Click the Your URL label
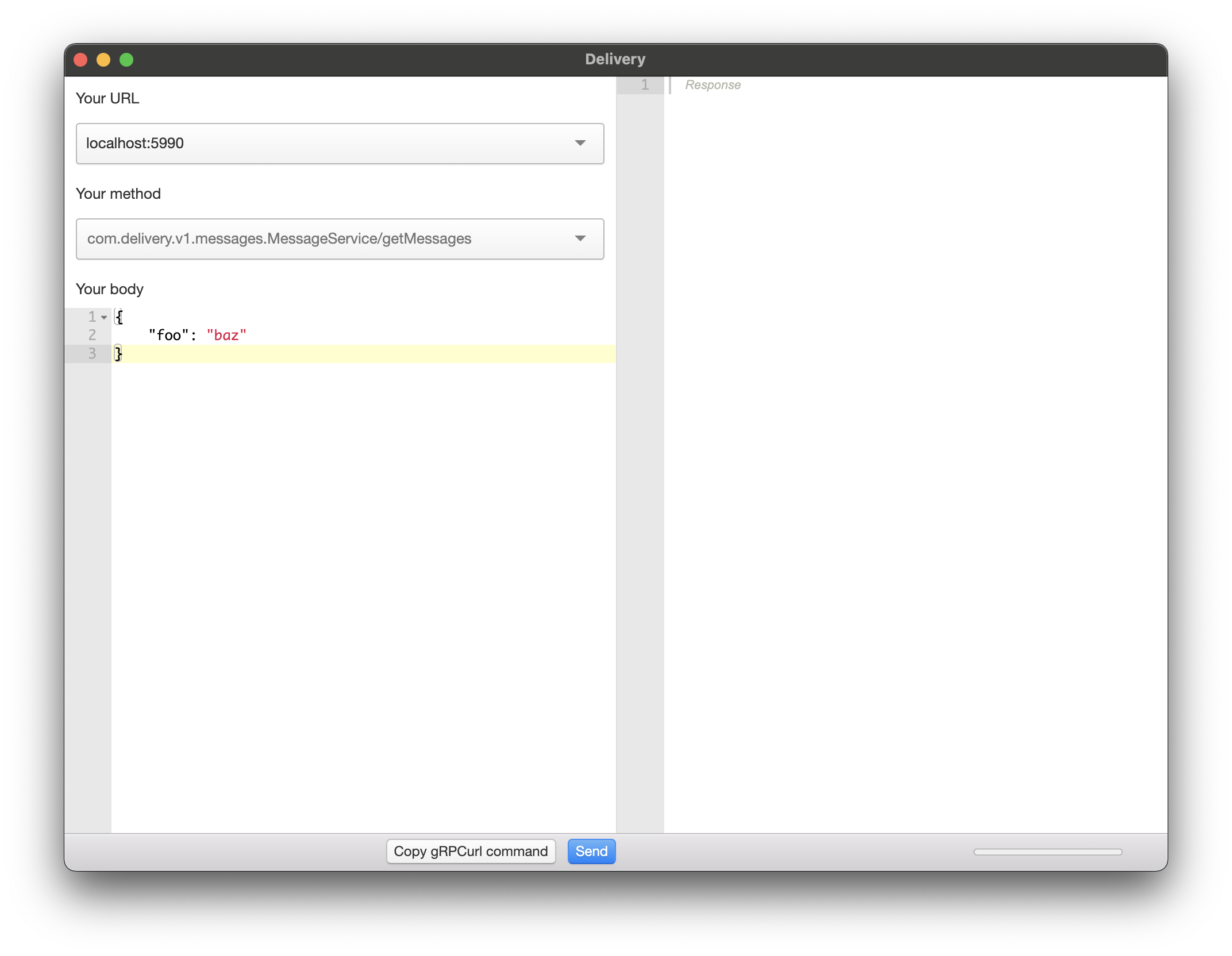The width and height of the screenshot is (1232, 956). (107, 98)
